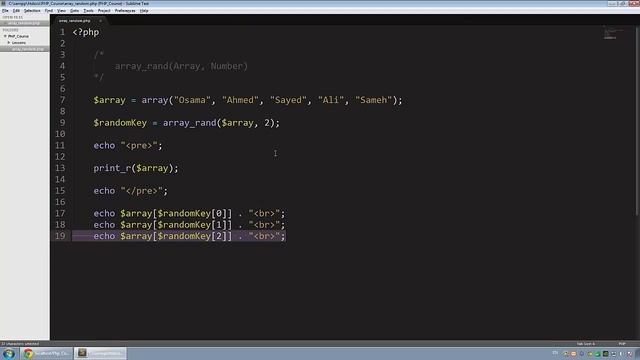
Task: Click the print_r($array) statement
Action: (x=136, y=168)
